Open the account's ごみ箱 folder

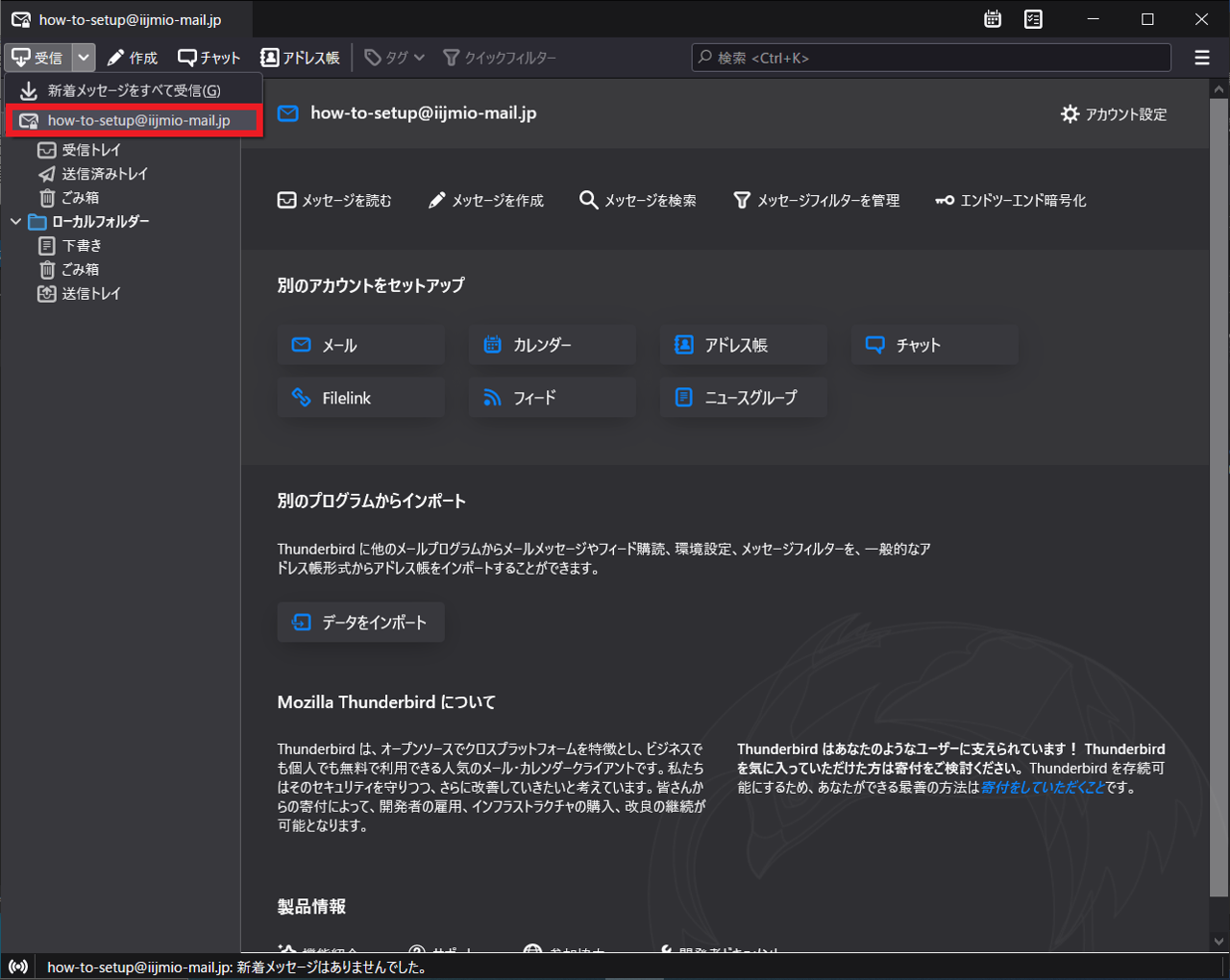80,198
